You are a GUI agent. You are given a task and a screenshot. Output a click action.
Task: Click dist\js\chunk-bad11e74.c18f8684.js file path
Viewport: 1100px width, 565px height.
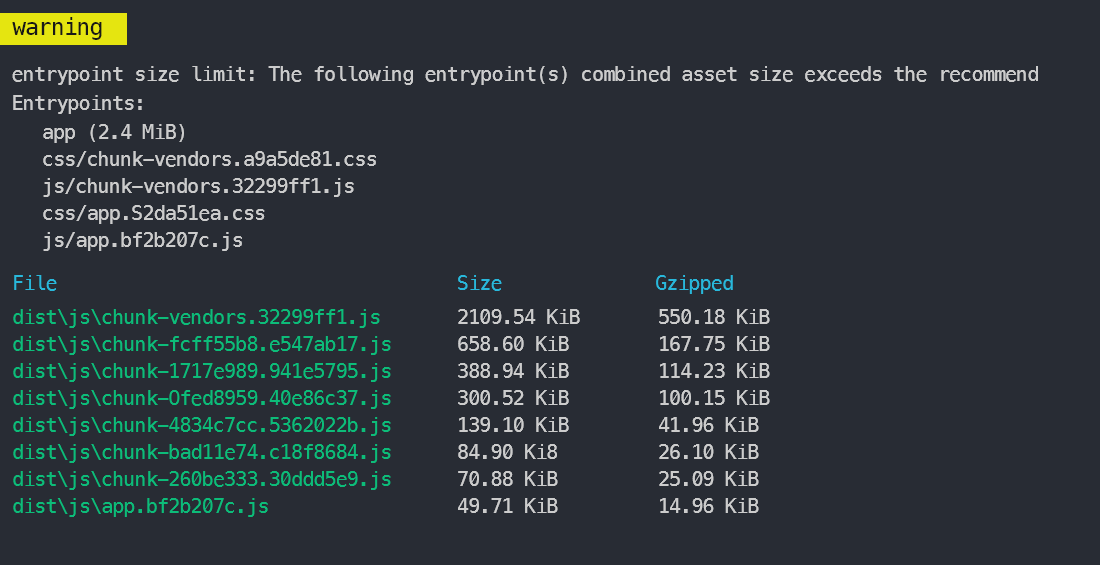[x=202, y=452]
